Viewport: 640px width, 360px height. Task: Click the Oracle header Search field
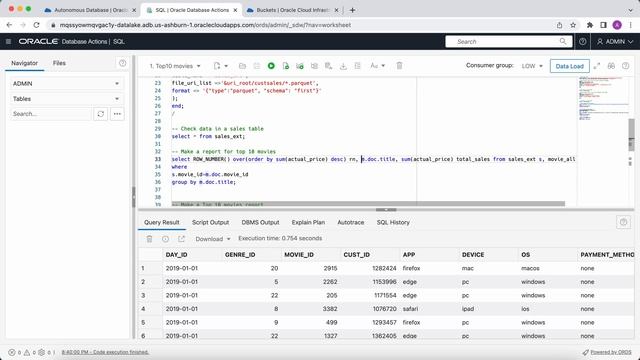508,42
